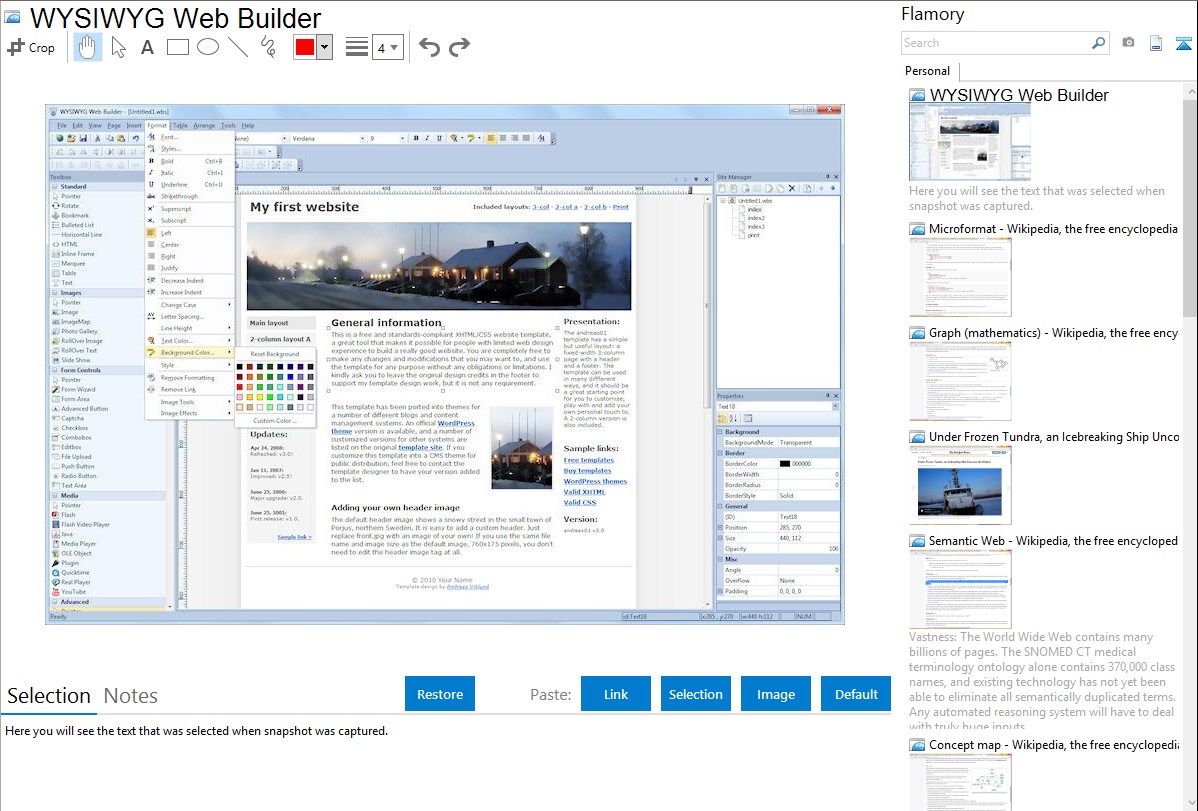Open the Semantic Web - Wikipedia snapshot title
This screenshot has width=1198, height=811.
[1053, 540]
